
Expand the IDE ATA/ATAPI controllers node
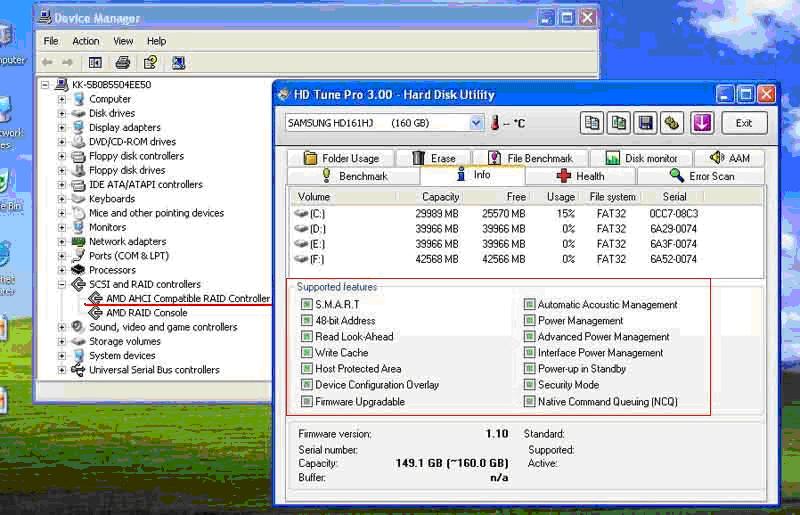[x=62, y=184]
